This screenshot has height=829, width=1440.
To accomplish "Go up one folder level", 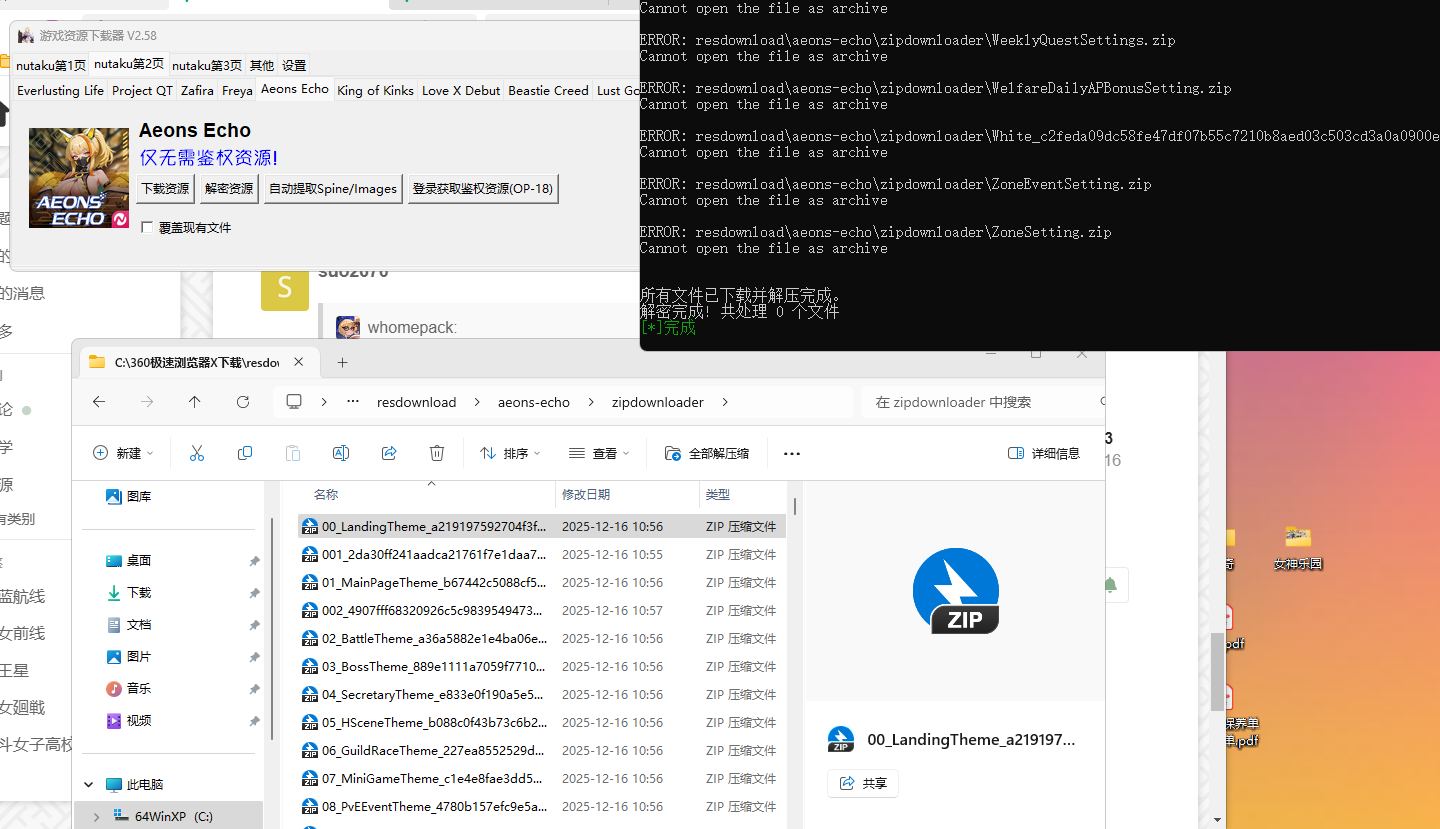I will (x=195, y=402).
